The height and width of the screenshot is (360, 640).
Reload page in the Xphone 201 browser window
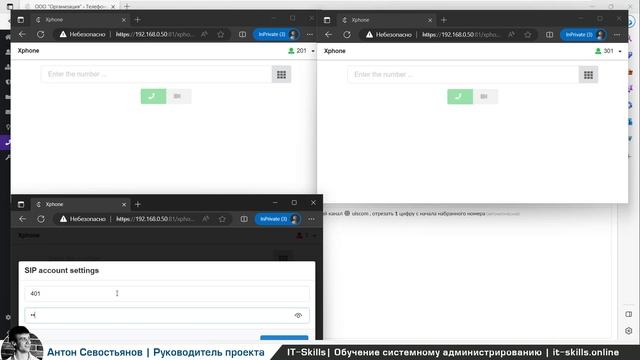[40, 35]
